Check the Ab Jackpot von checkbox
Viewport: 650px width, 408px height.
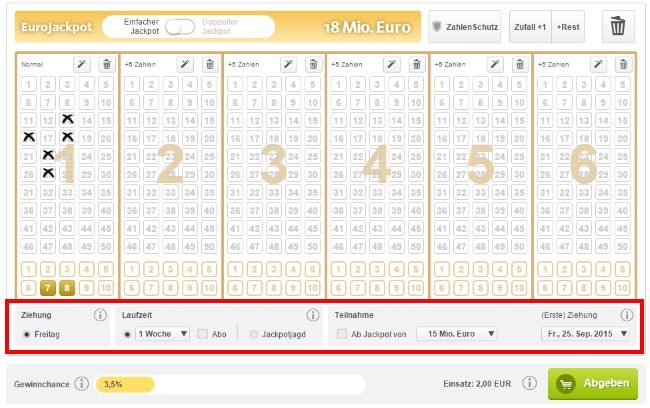tap(342, 334)
